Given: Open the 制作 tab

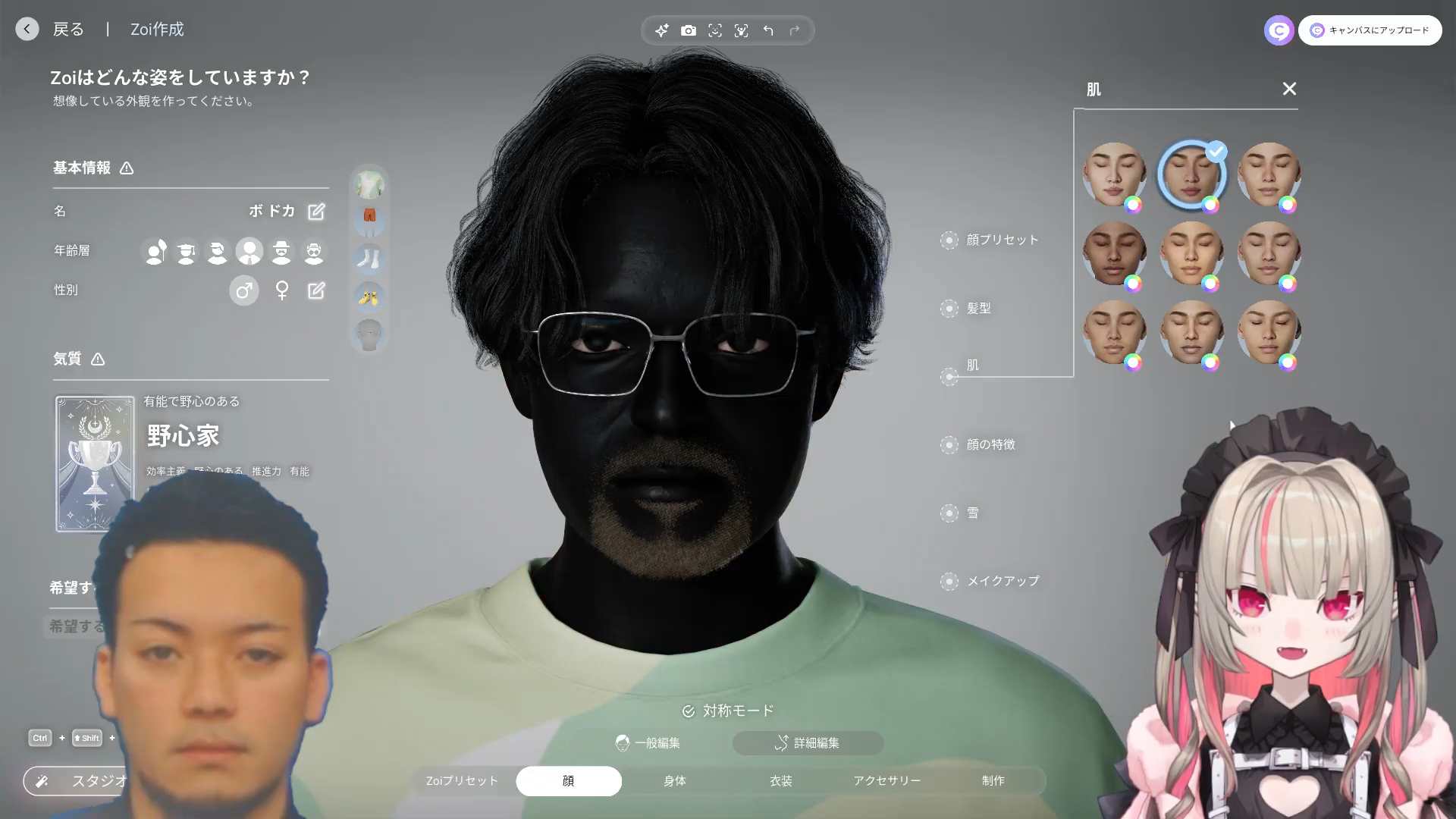Looking at the screenshot, I should (x=993, y=781).
